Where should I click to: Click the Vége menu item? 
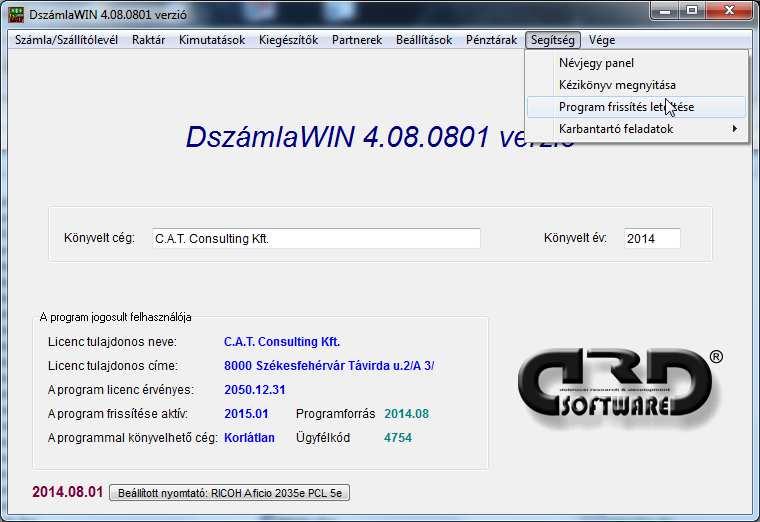tap(602, 40)
